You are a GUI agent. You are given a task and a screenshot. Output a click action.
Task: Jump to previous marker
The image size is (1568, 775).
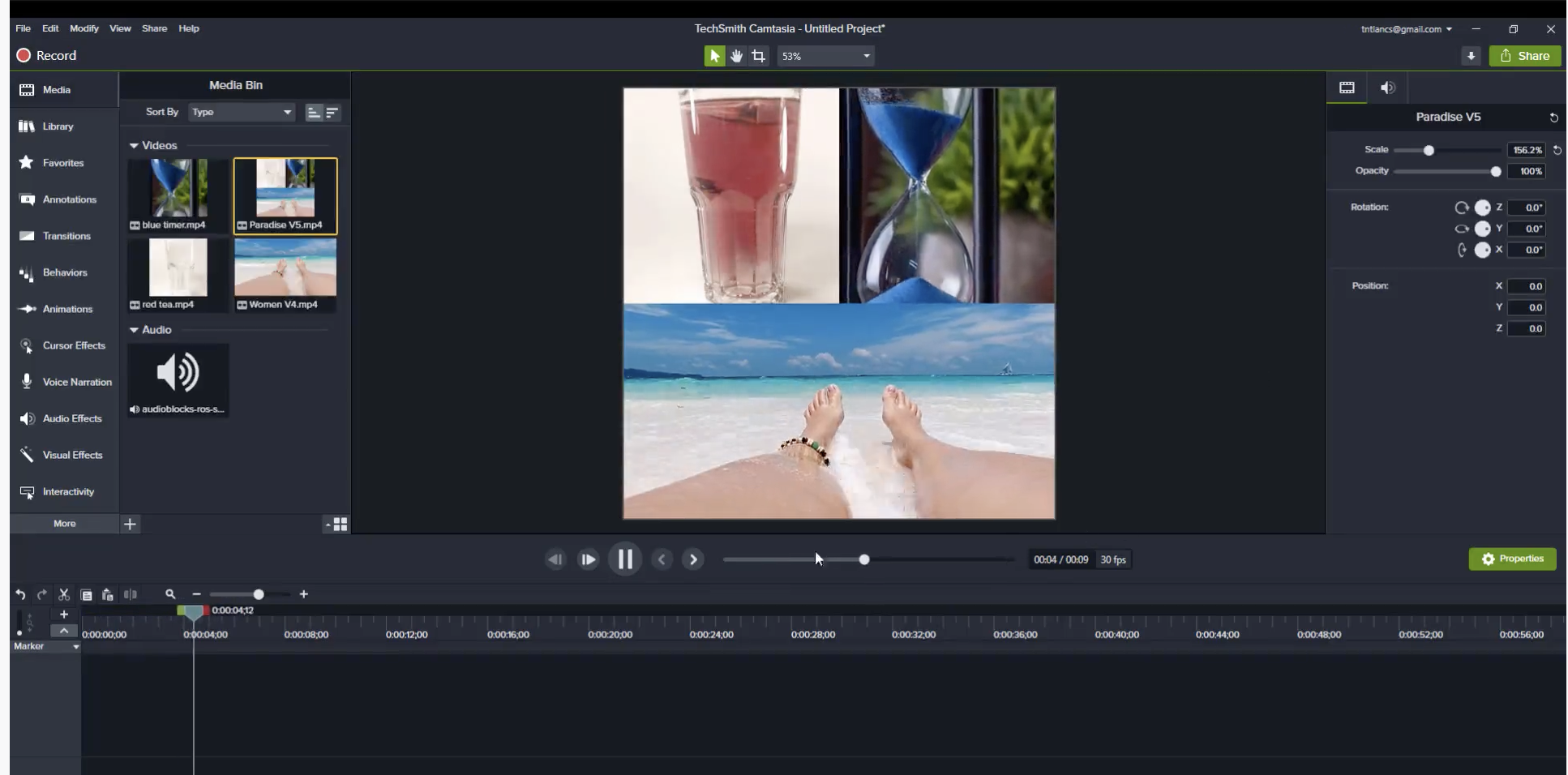pyautogui.click(x=662, y=559)
